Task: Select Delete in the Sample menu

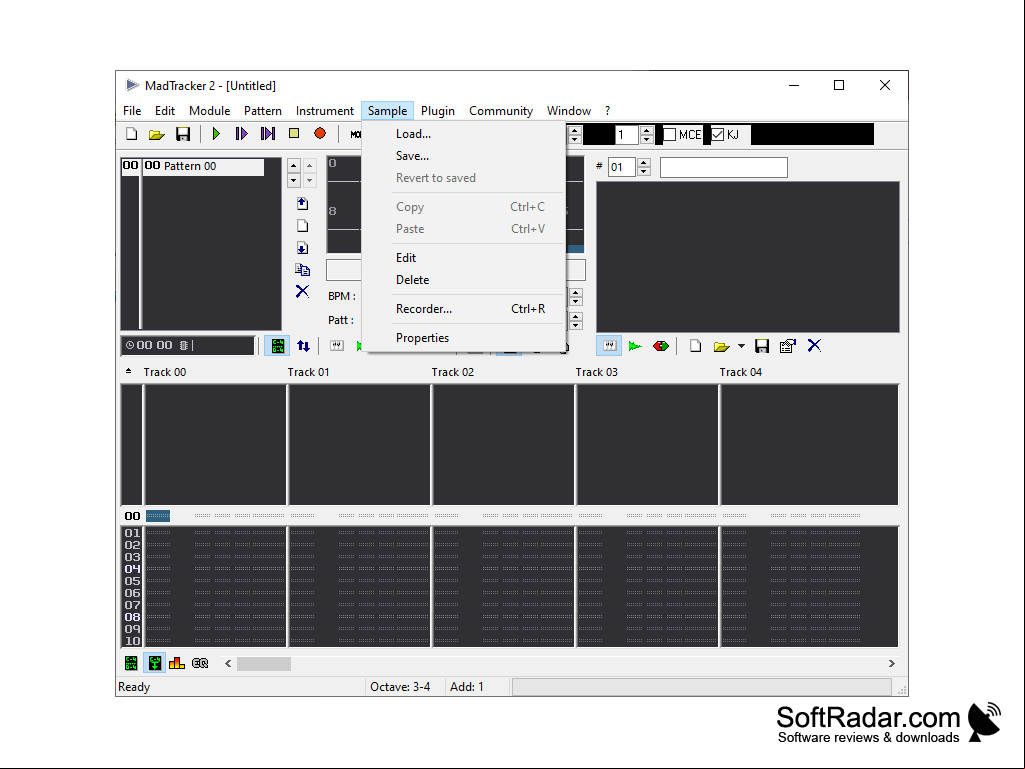Action: [463, 280]
